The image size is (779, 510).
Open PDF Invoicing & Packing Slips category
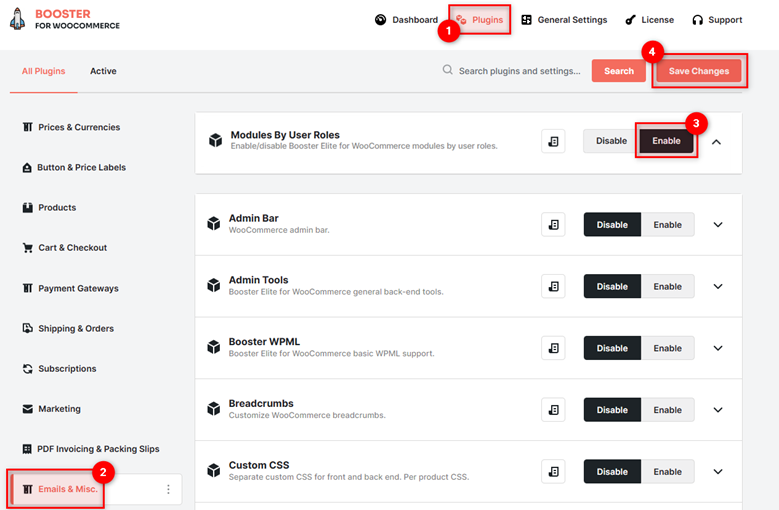click(x=91, y=449)
